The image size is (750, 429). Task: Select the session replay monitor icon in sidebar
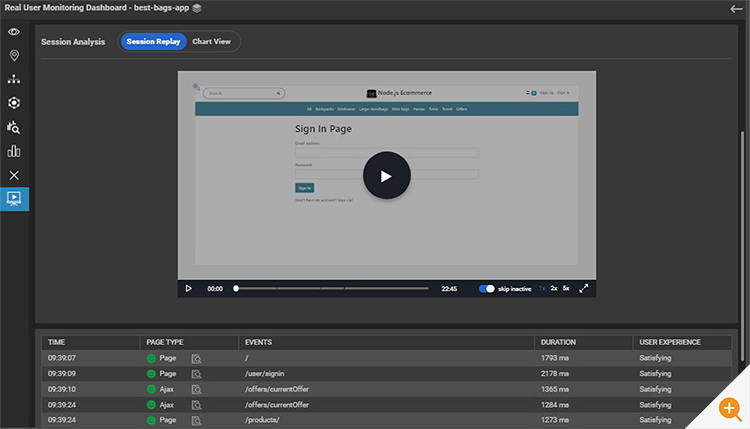coord(14,198)
